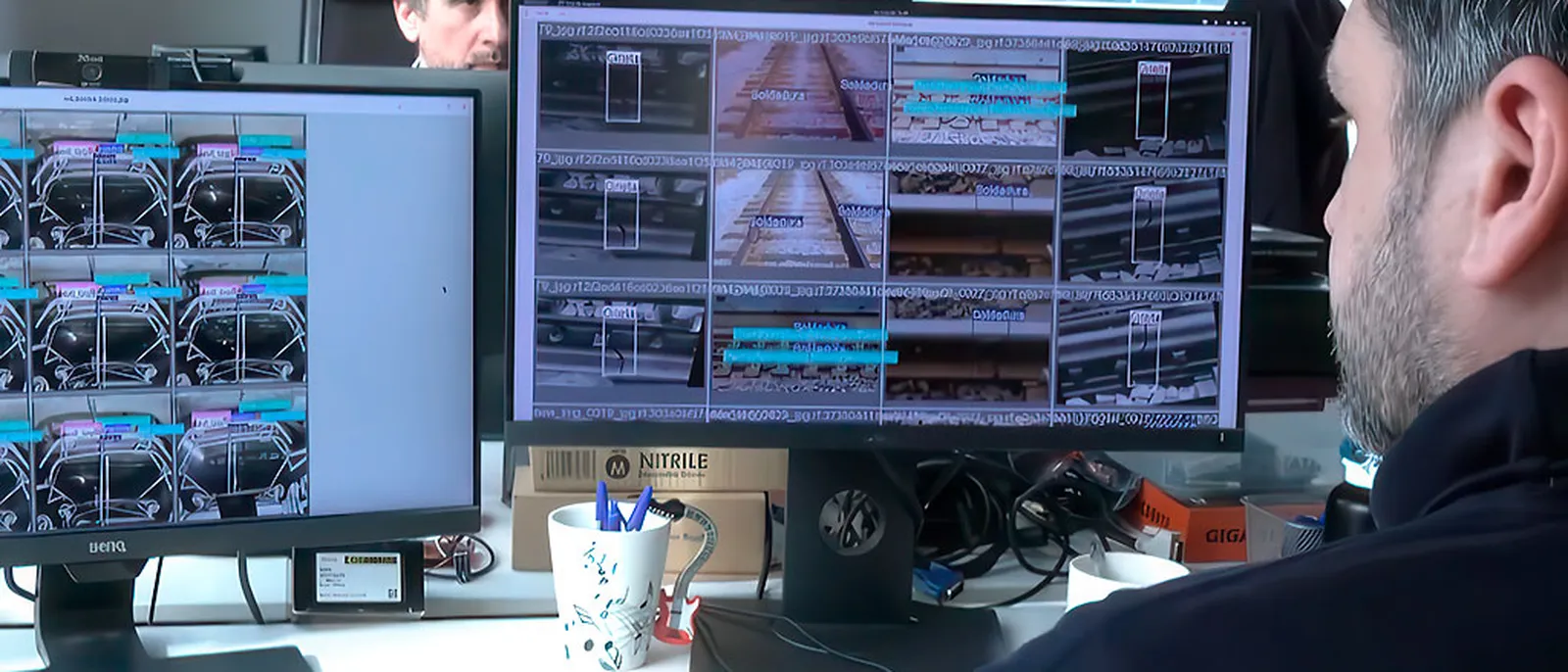The height and width of the screenshot is (672, 1568).
Task: Open middle-row rightmost fastening image on left monitor
Action: (239, 320)
